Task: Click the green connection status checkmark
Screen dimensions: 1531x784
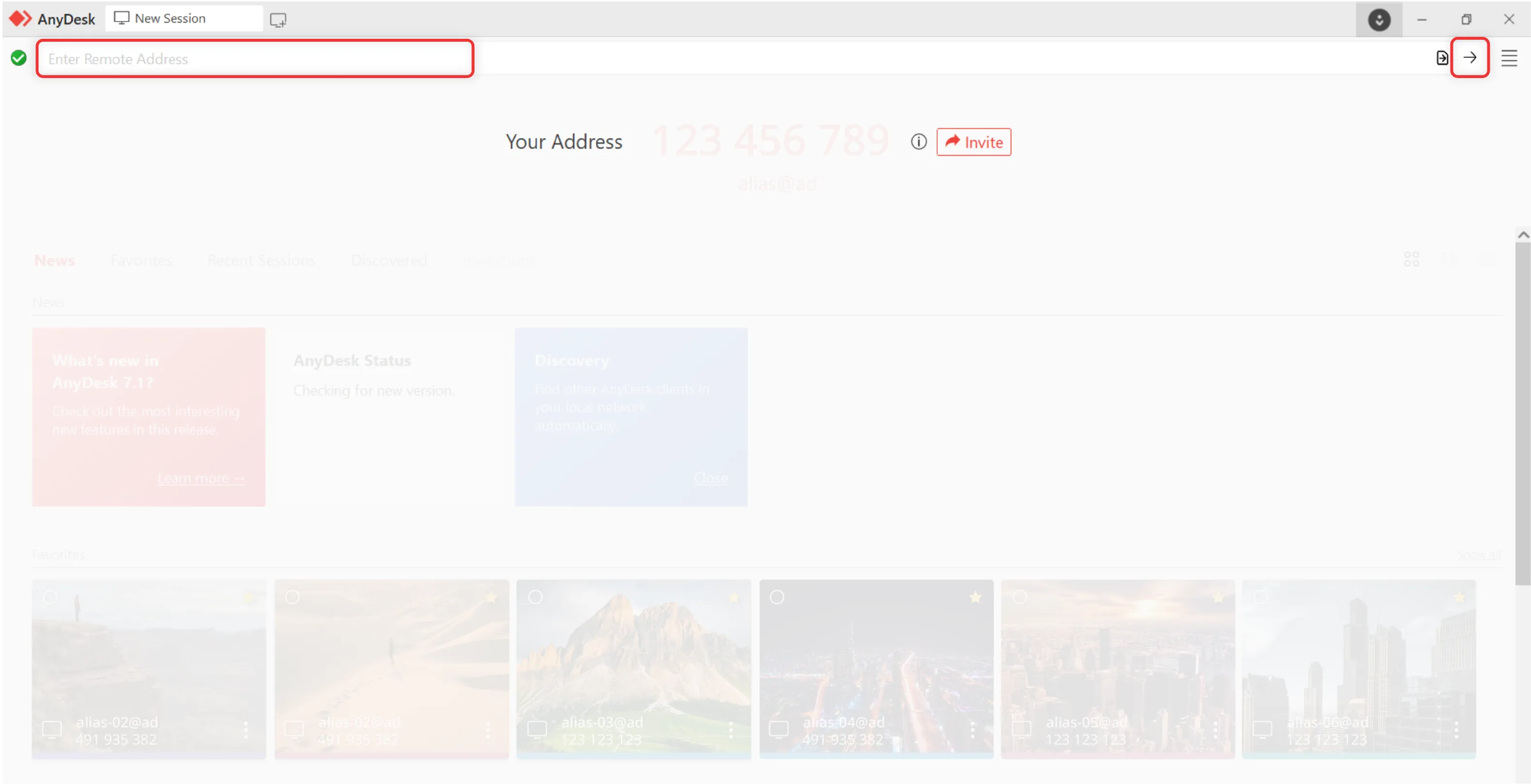Action: pyautogui.click(x=18, y=58)
